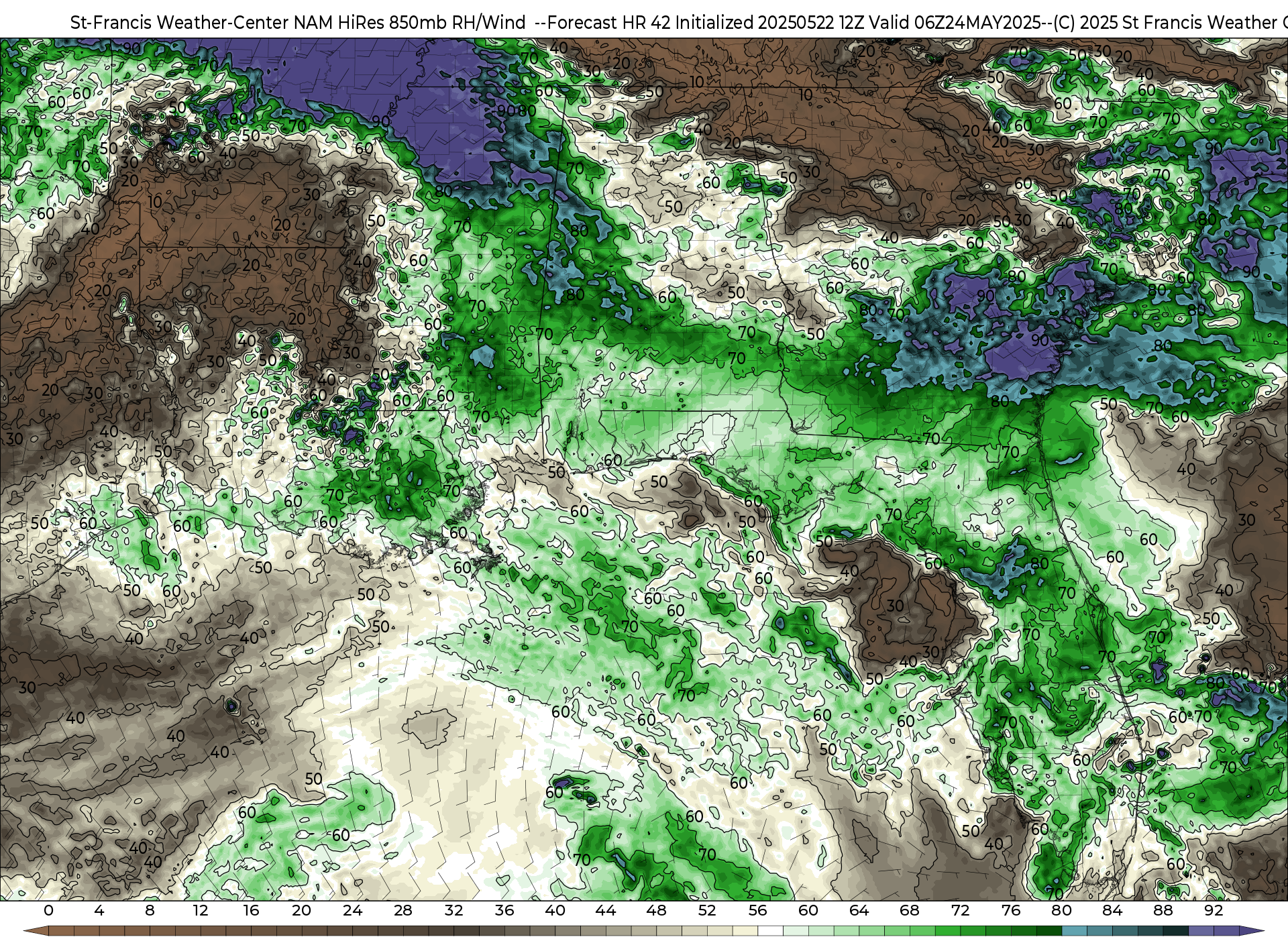
Task: Click the colorbar tick label '52'
Action: tap(707, 911)
